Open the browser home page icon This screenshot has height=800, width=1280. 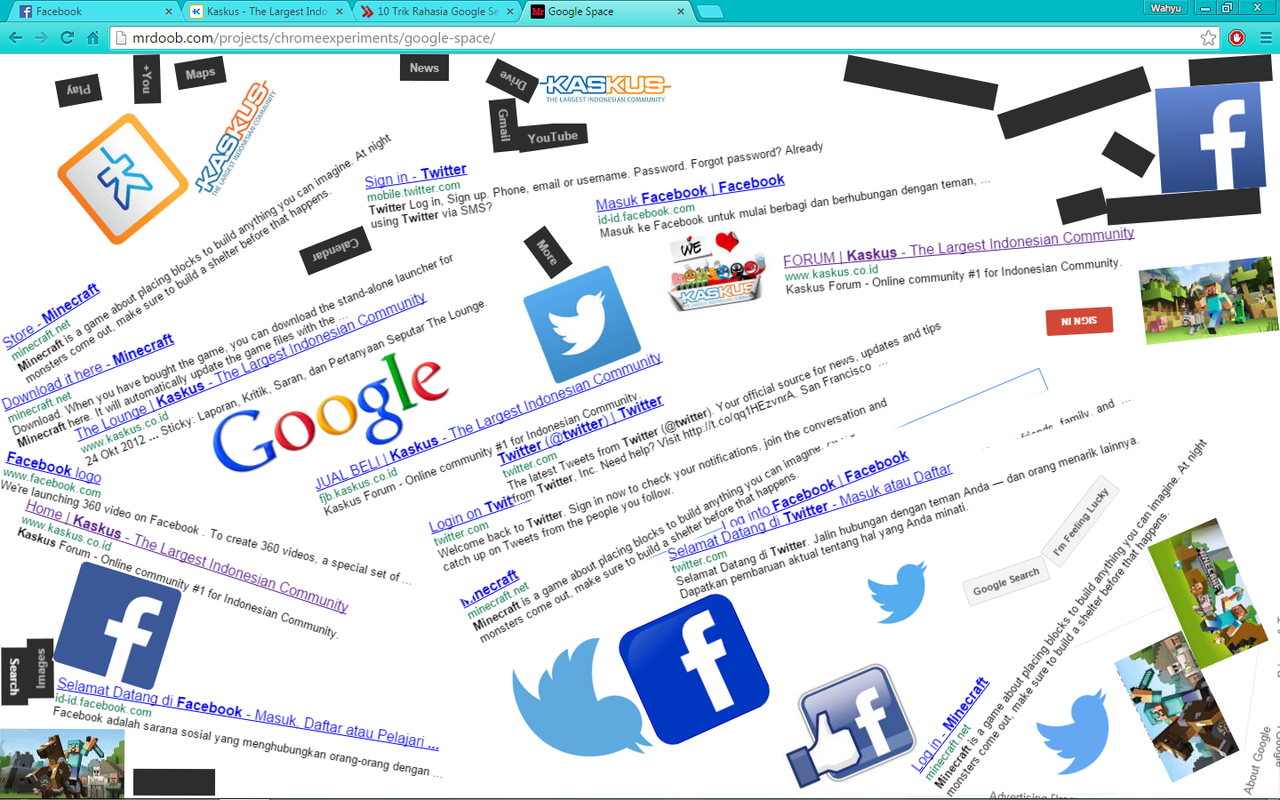point(93,38)
